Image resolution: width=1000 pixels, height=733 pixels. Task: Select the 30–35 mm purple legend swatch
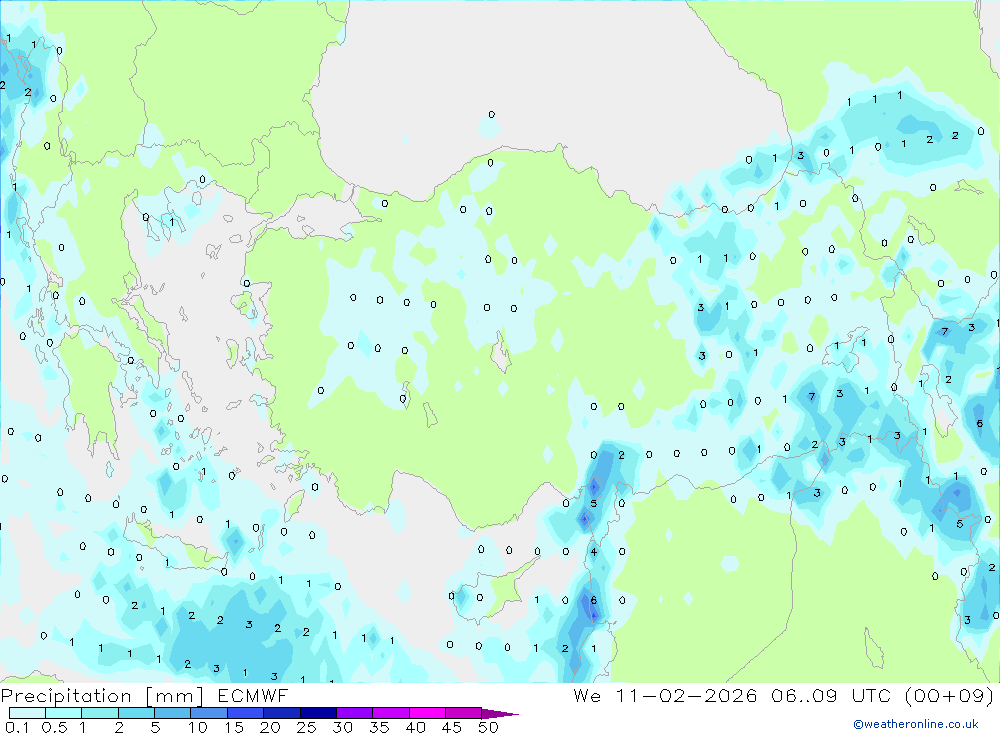pyautogui.click(x=354, y=713)
